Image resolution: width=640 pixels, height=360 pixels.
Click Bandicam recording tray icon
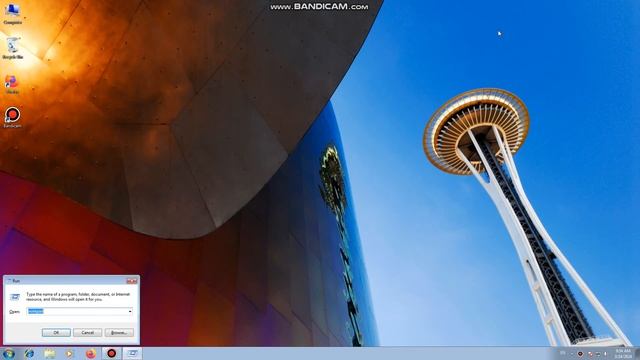coord(580,354)
